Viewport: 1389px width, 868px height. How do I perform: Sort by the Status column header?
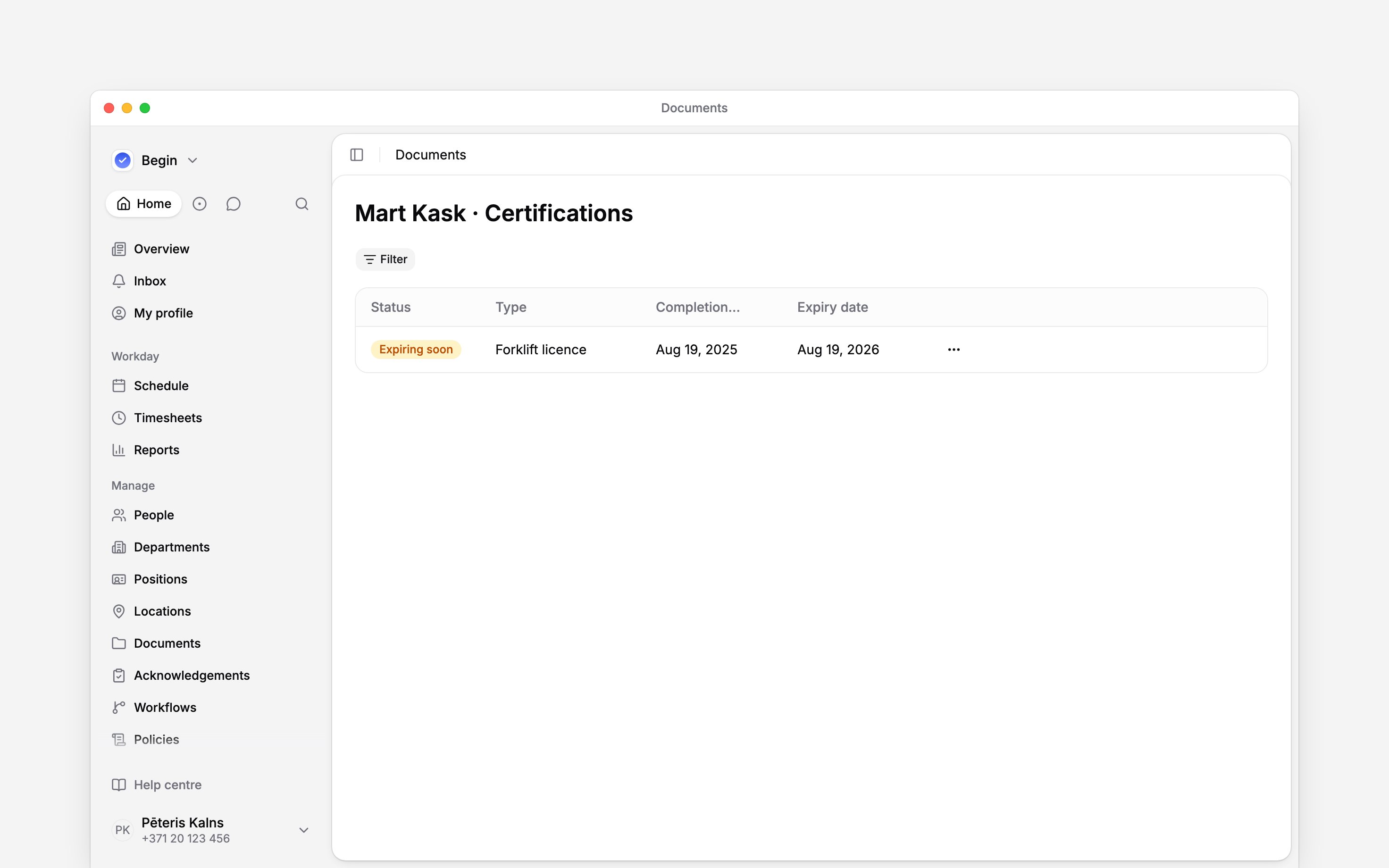tap(390, 307)
